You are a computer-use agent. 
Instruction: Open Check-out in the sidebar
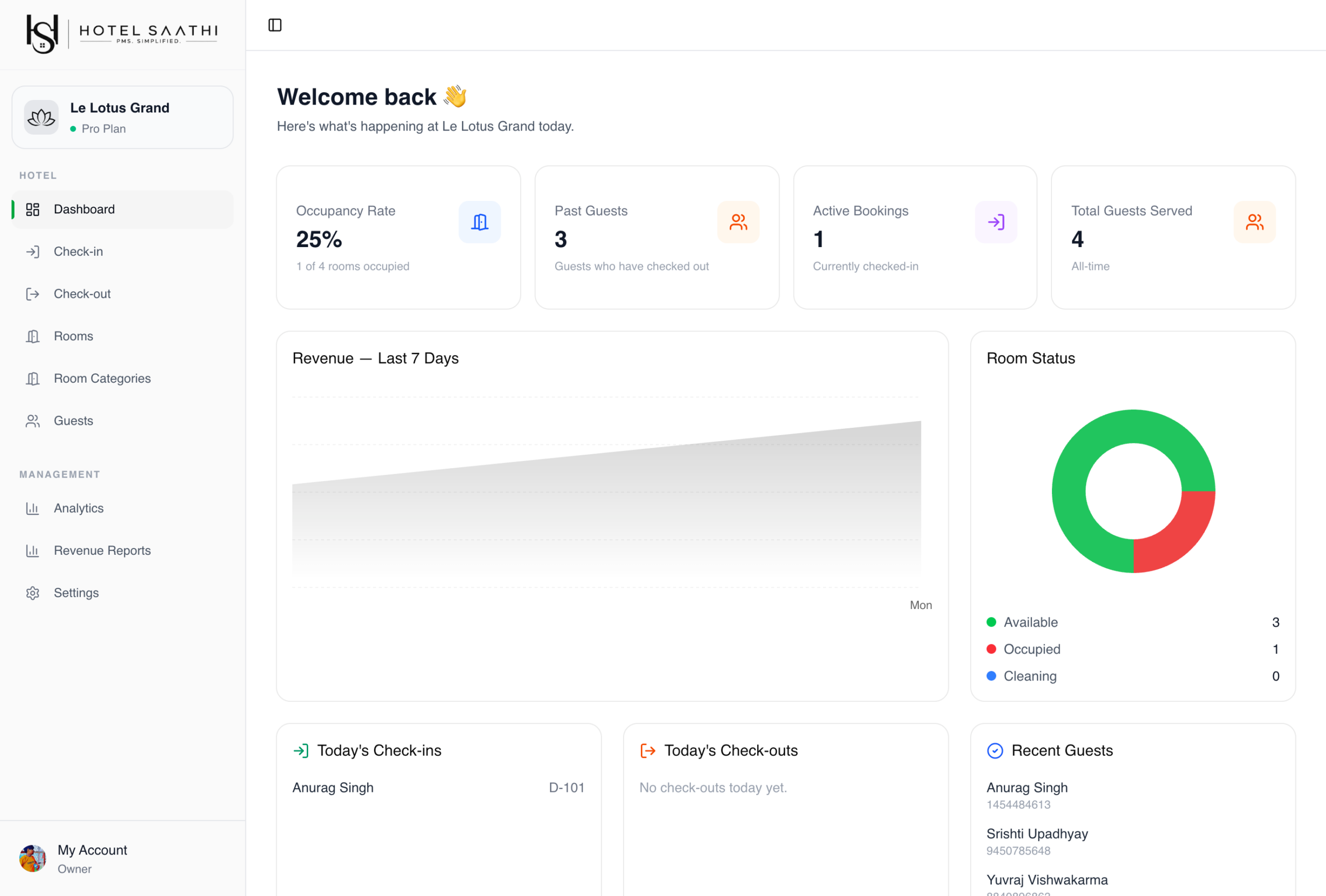click(122, 294)
